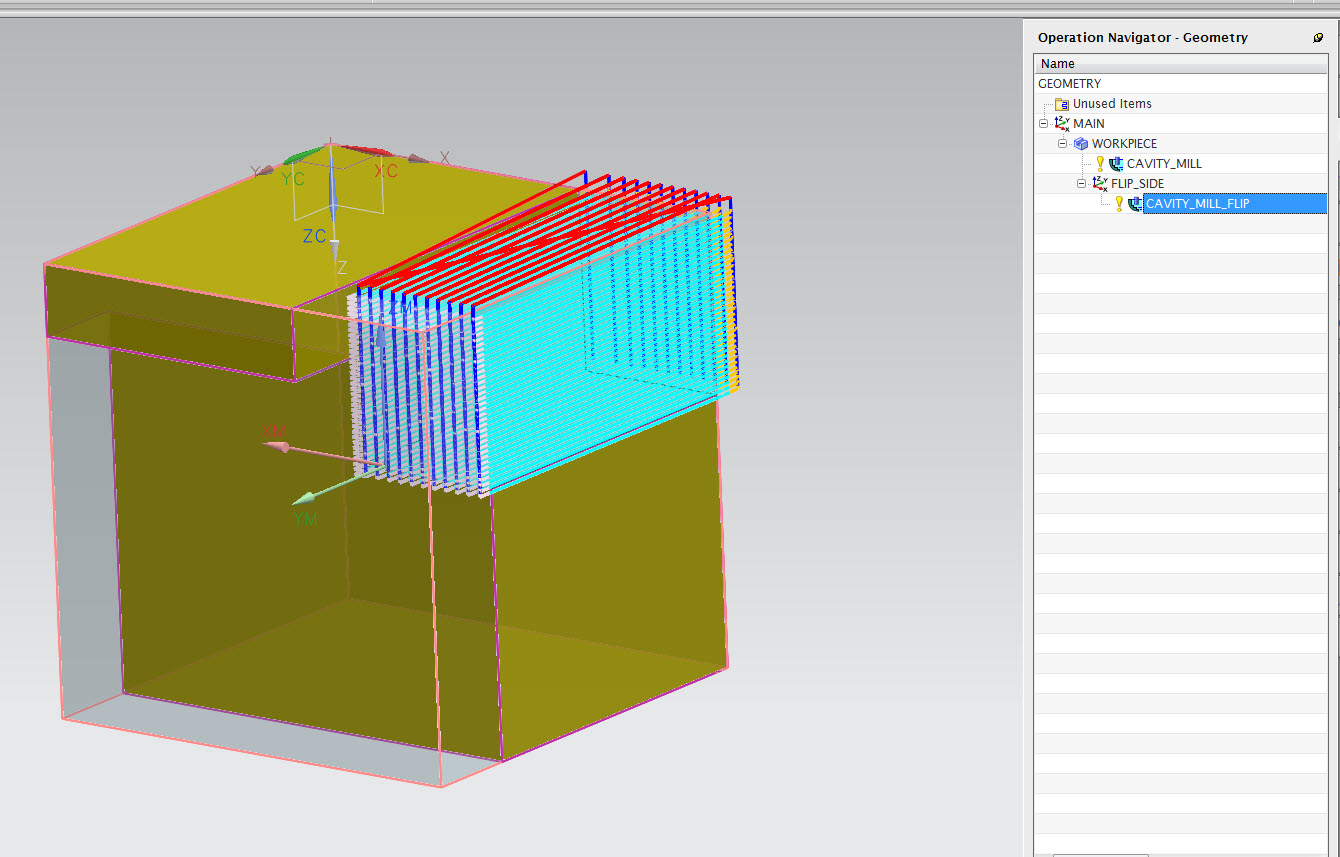Screen dimensions: 1340x857
Task: Click the WORKPIECE blue block icon
Action: point(1081,144)
